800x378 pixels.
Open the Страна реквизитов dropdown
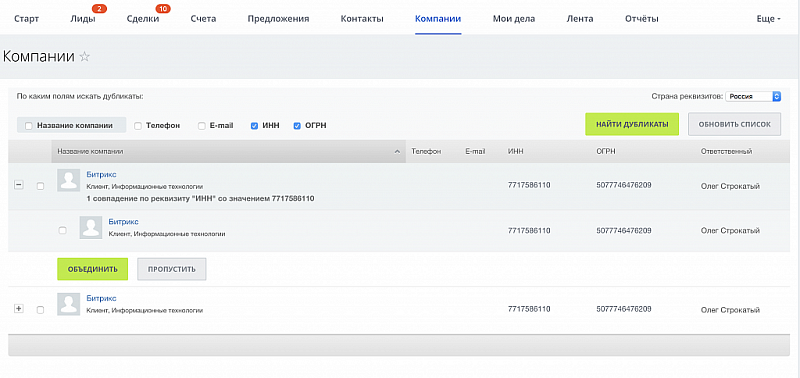(754, 96)
